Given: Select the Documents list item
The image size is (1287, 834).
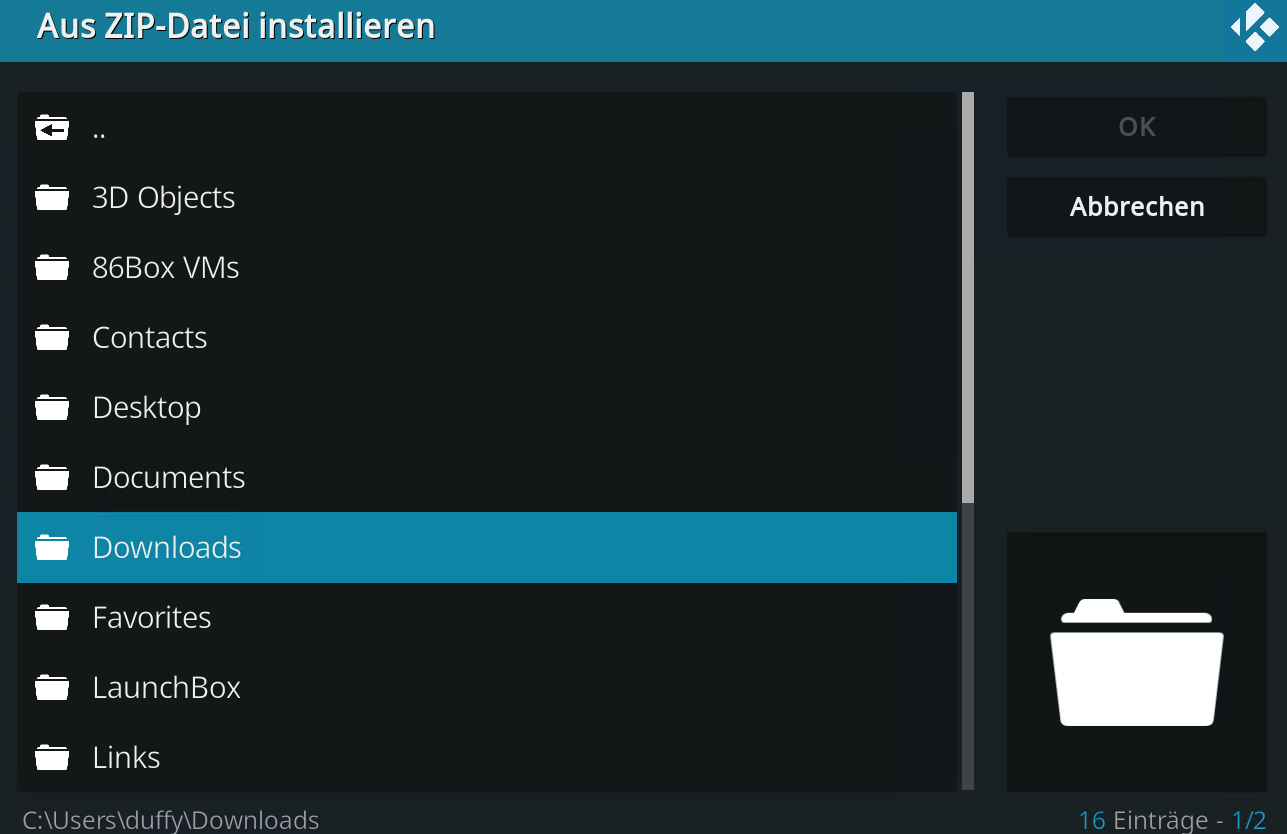Looking at the screenshot, I should coord(487,477).
